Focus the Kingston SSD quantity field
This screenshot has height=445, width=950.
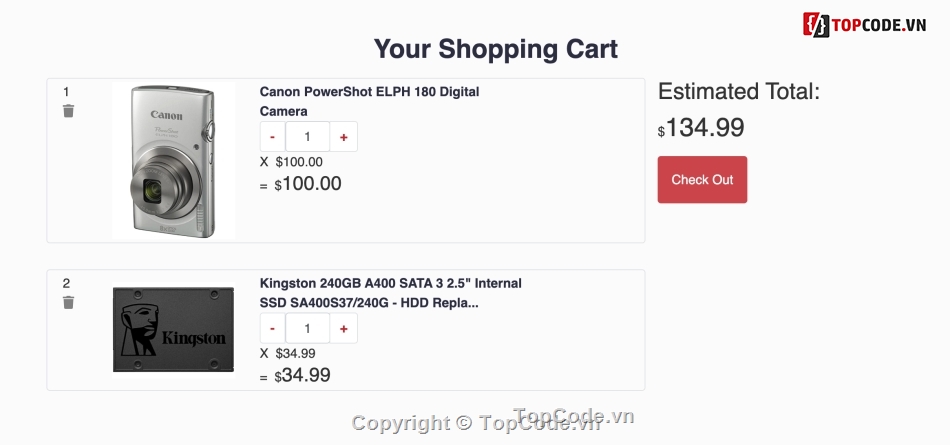[x=307, y=328]
